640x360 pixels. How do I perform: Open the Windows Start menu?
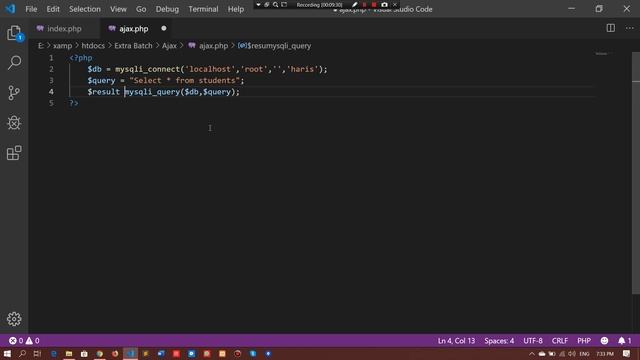7,353
